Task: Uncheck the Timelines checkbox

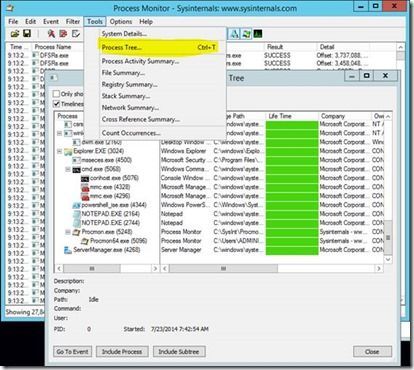Action: pyautogui.click(x=57, y=104)
